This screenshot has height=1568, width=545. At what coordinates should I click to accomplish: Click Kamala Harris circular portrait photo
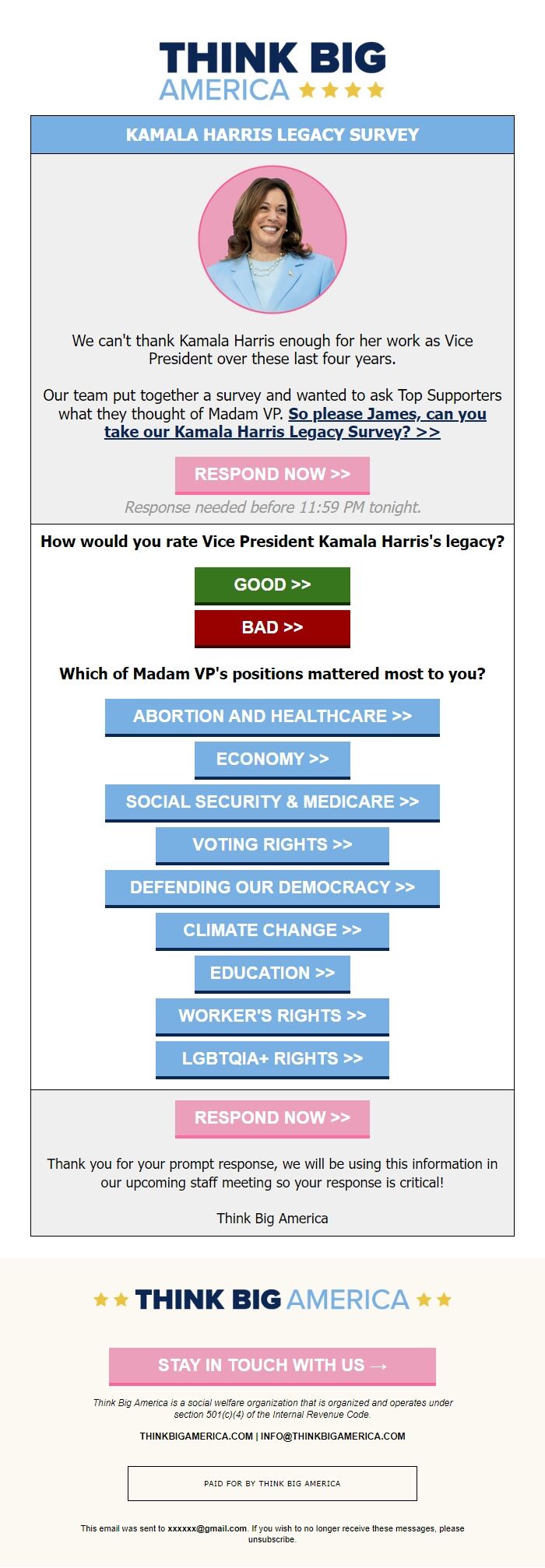coord(272,240)
